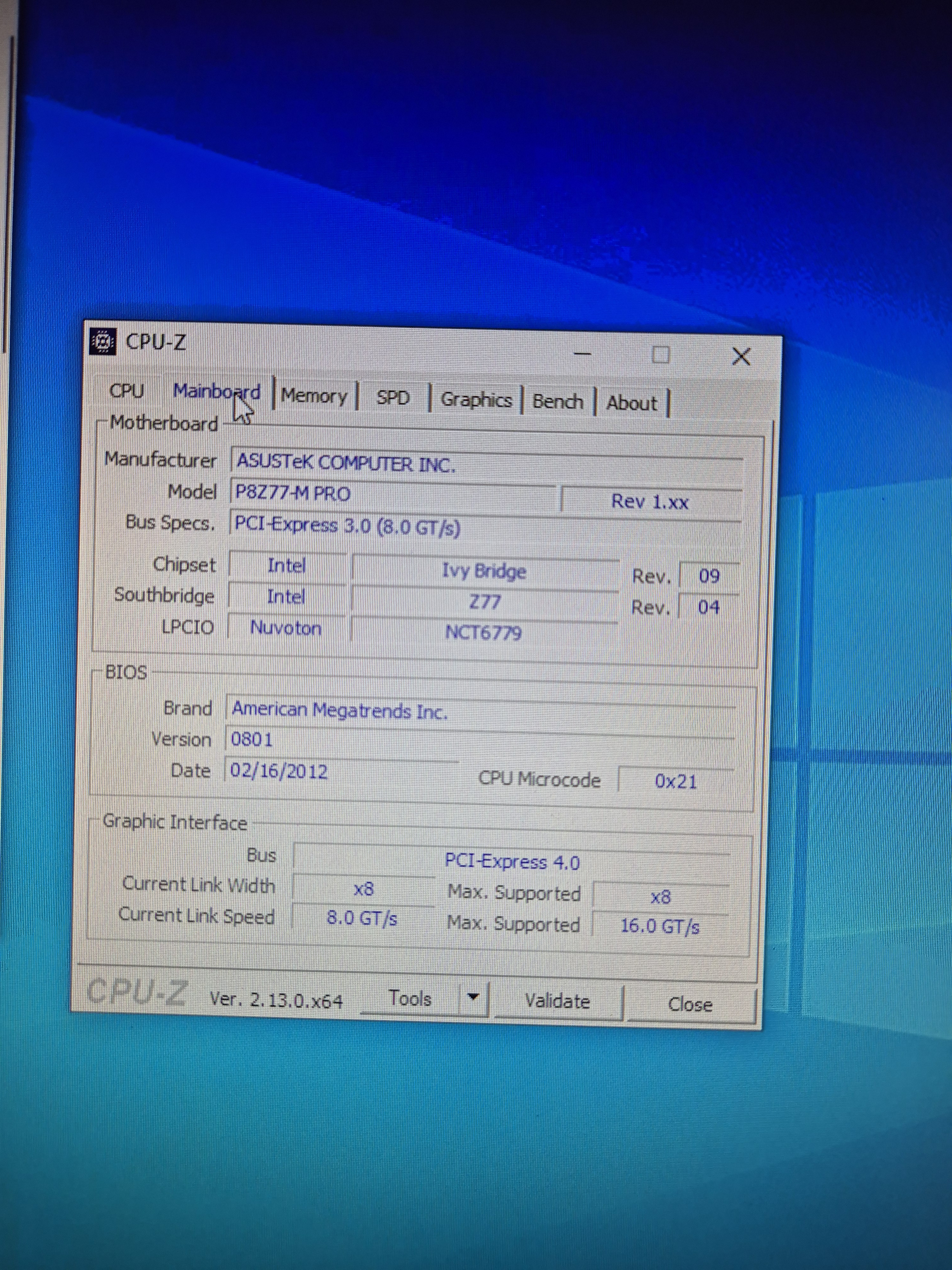Screen dimensions: 952x1270
Task: Close CPU-Z with the X button
Action: coord(741,357)
